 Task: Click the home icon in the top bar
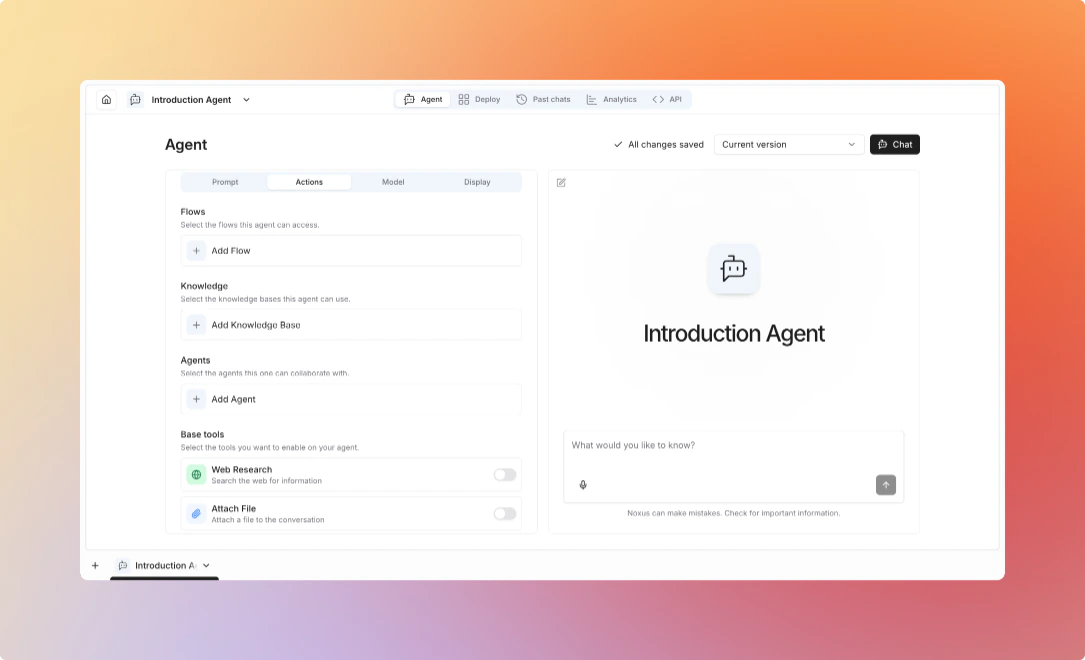(x=106, y=99)
